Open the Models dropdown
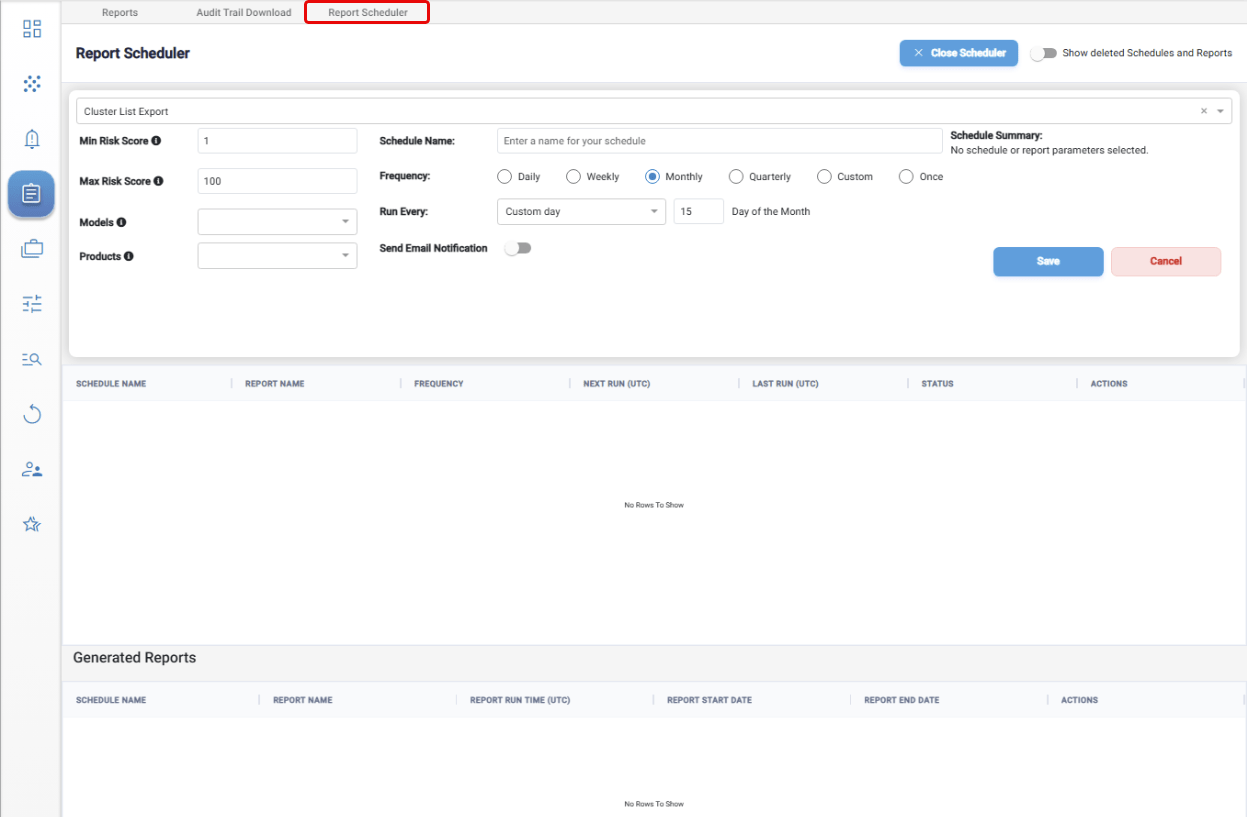This screenshot has height=817, width=1247. coord(278,222)
